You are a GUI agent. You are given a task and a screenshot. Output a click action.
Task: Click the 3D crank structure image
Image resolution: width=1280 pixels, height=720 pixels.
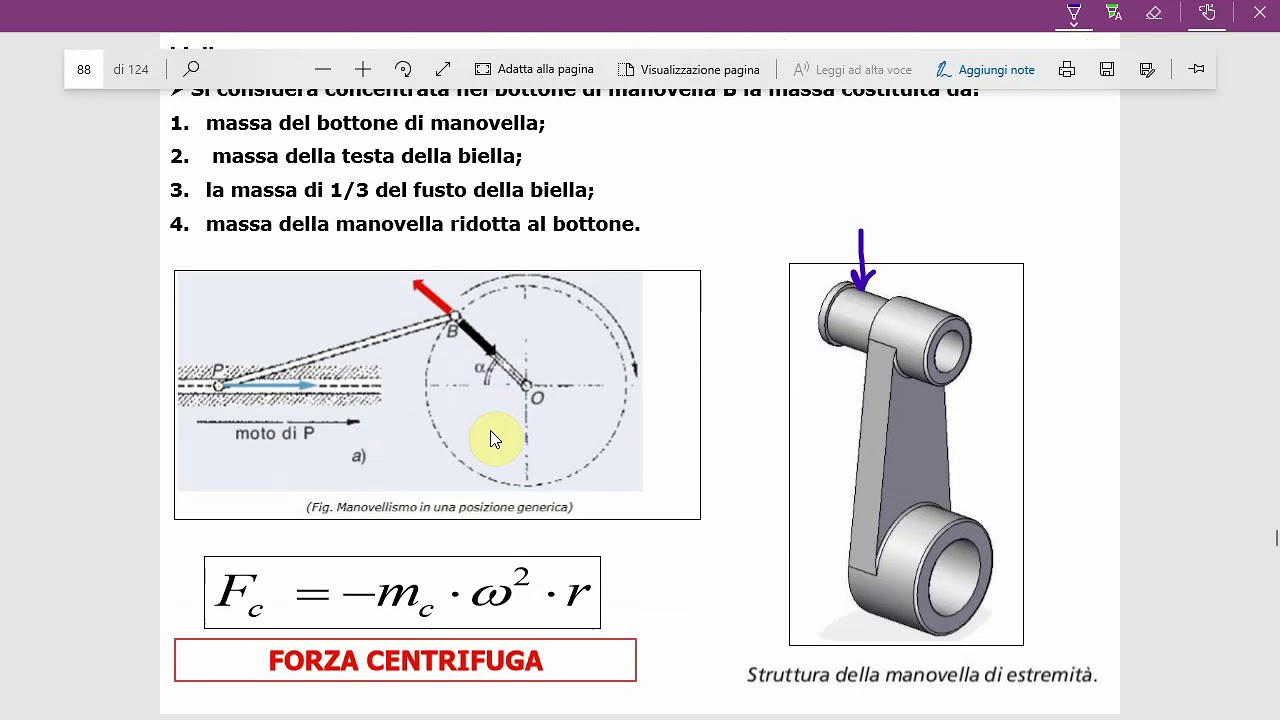tap(906, 454)
